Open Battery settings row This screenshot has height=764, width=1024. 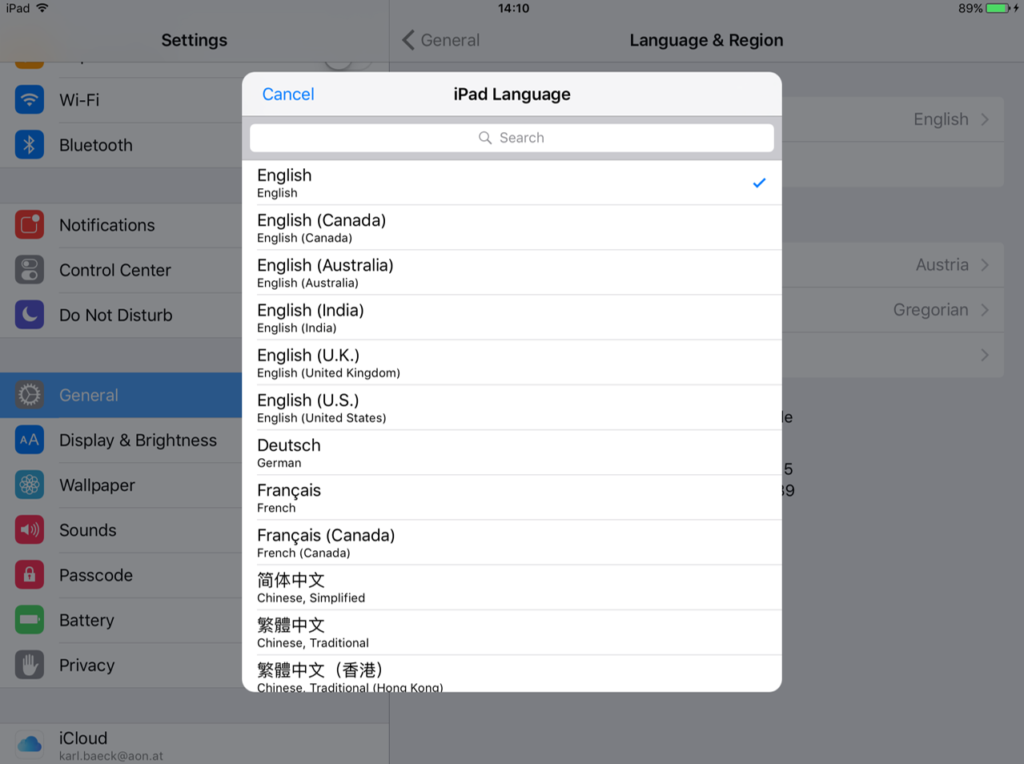121,620
